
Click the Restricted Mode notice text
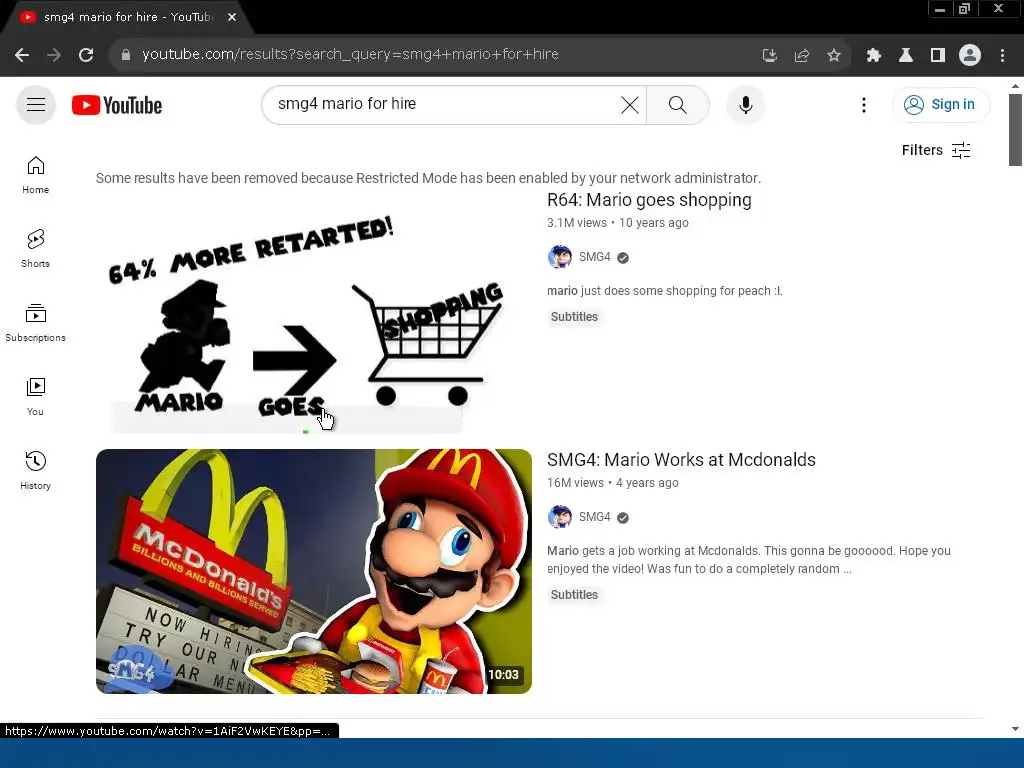[x=428, y=178]
